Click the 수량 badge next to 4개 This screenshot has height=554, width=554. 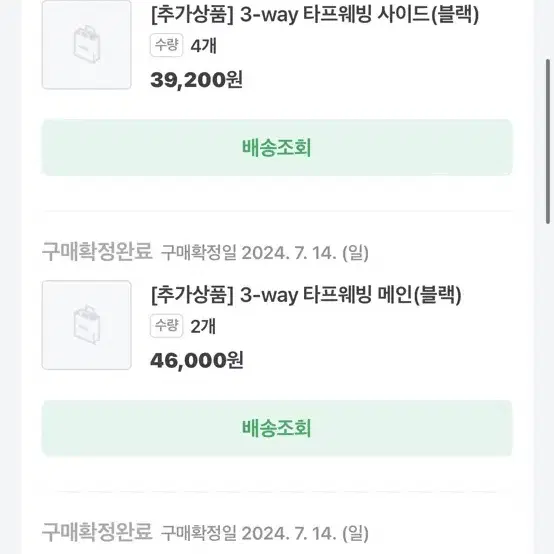166,45
